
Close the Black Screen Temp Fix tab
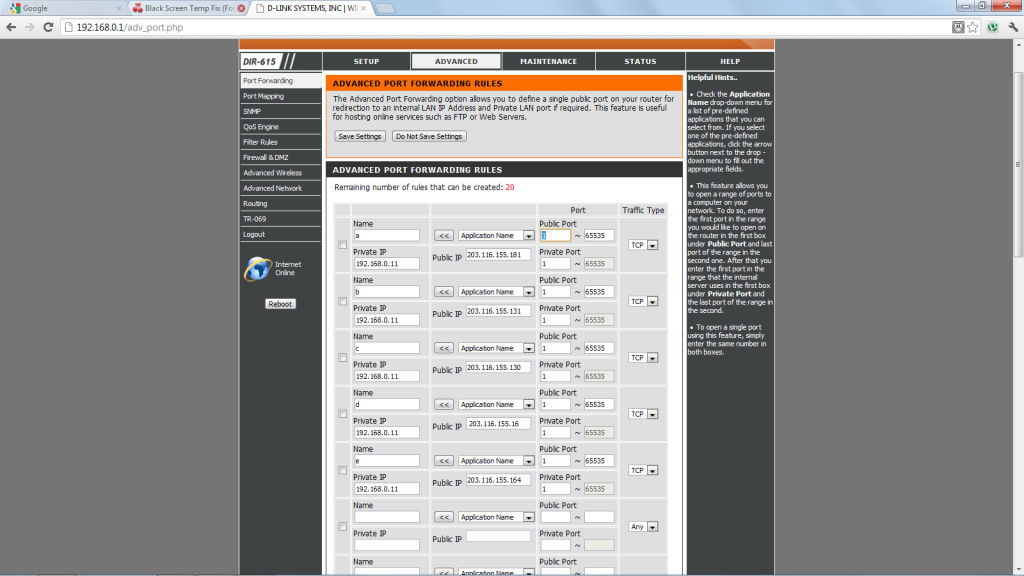coord(242,8)
